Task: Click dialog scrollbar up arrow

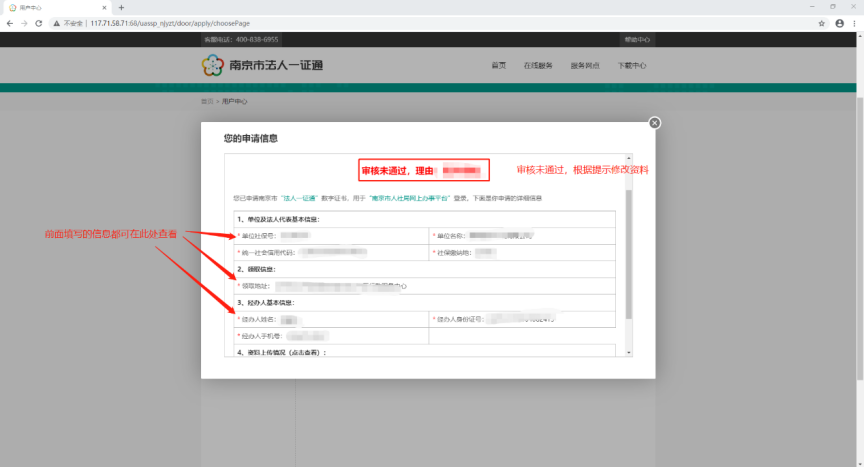Action: [628, 158]
